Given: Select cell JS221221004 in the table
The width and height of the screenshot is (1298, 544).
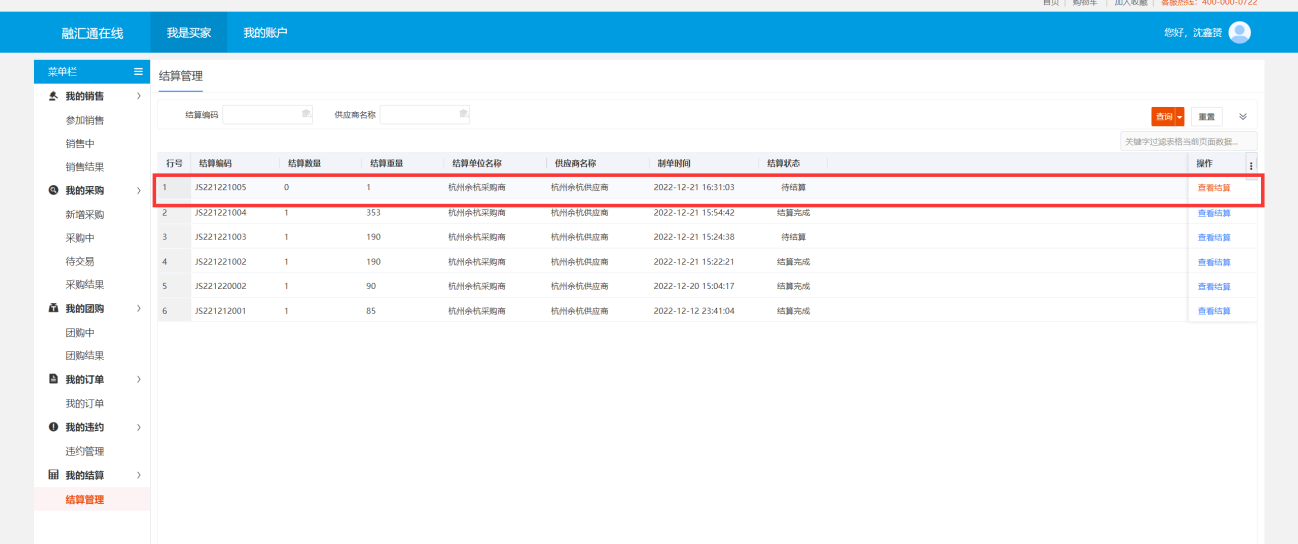Looking at the screenshot, I should tap(220, 212).
